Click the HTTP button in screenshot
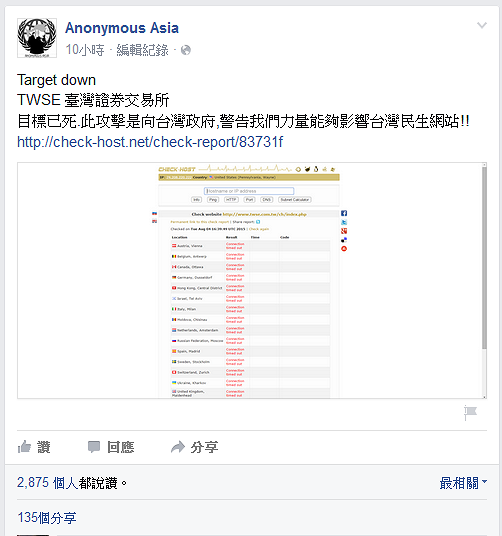 pos(231,200)
